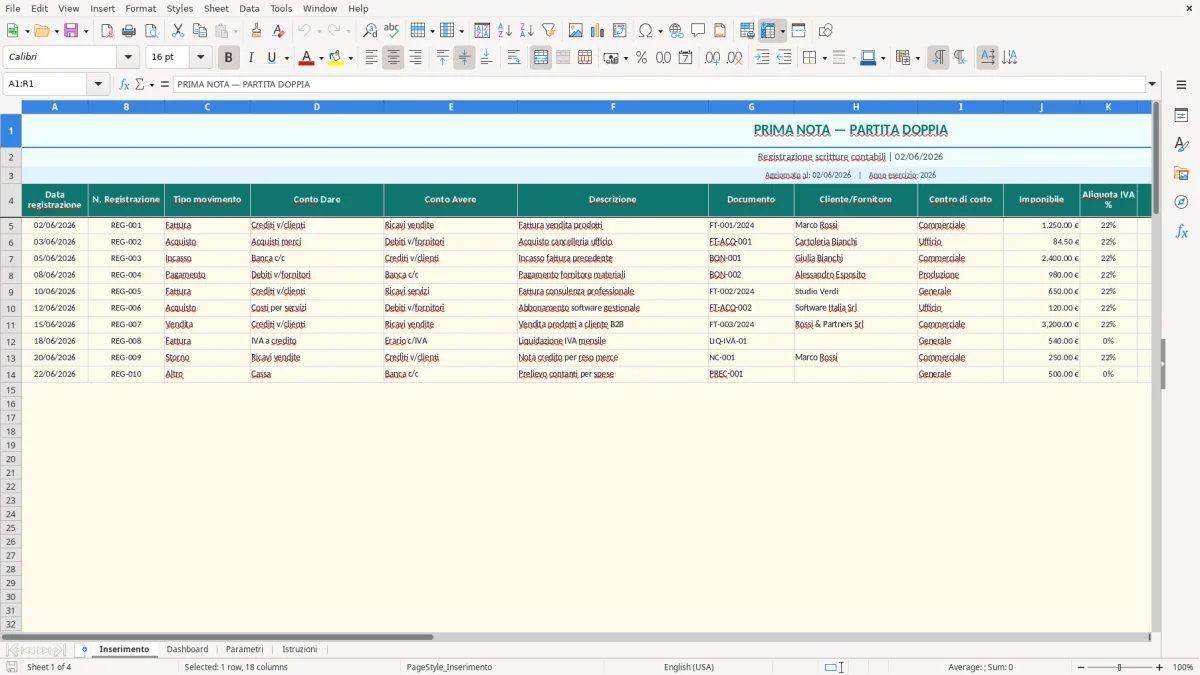
Task: Apply the AutoFilter funnel
Action: pyautogui.click(x=549, y=31)
